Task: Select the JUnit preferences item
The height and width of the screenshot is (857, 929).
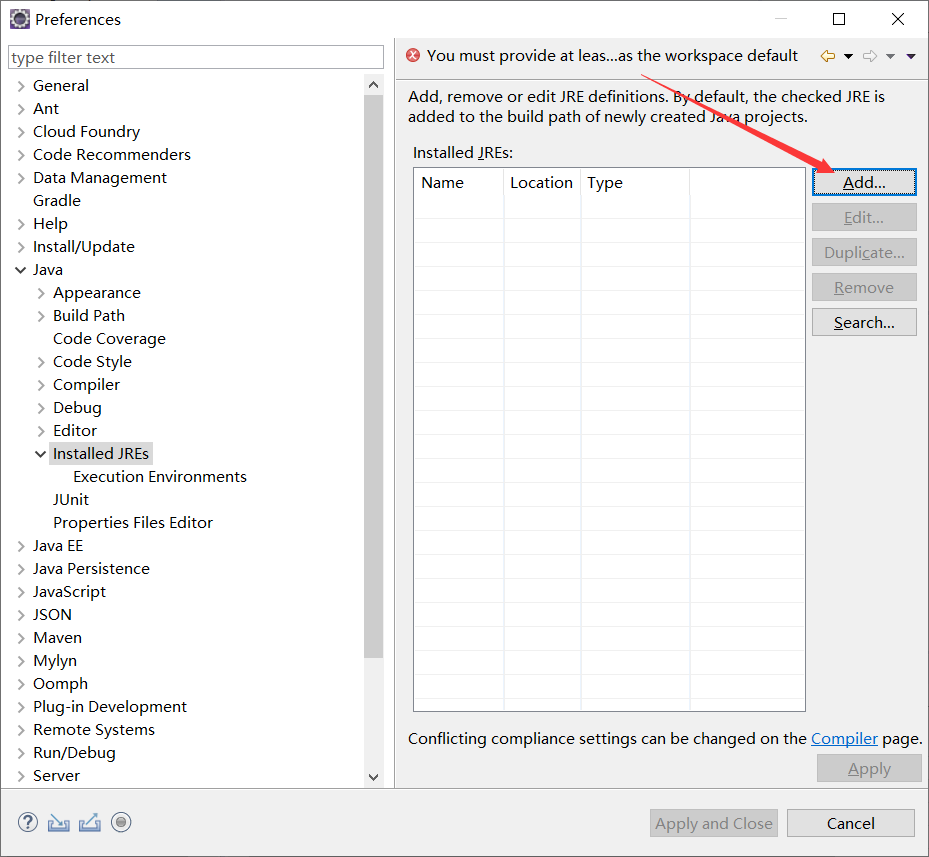Action: (71, 500)
